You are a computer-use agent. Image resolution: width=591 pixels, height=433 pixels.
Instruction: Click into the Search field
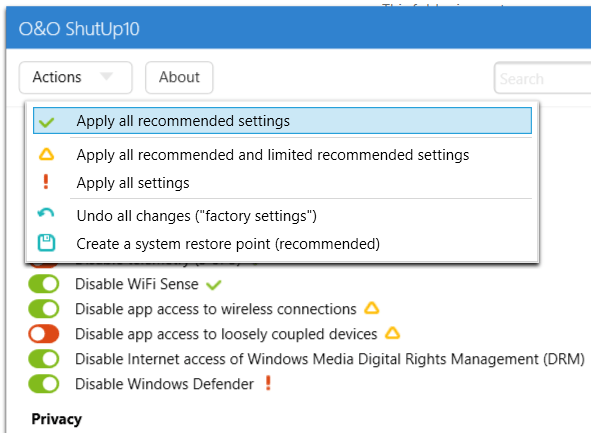click(x=543, y=78)
